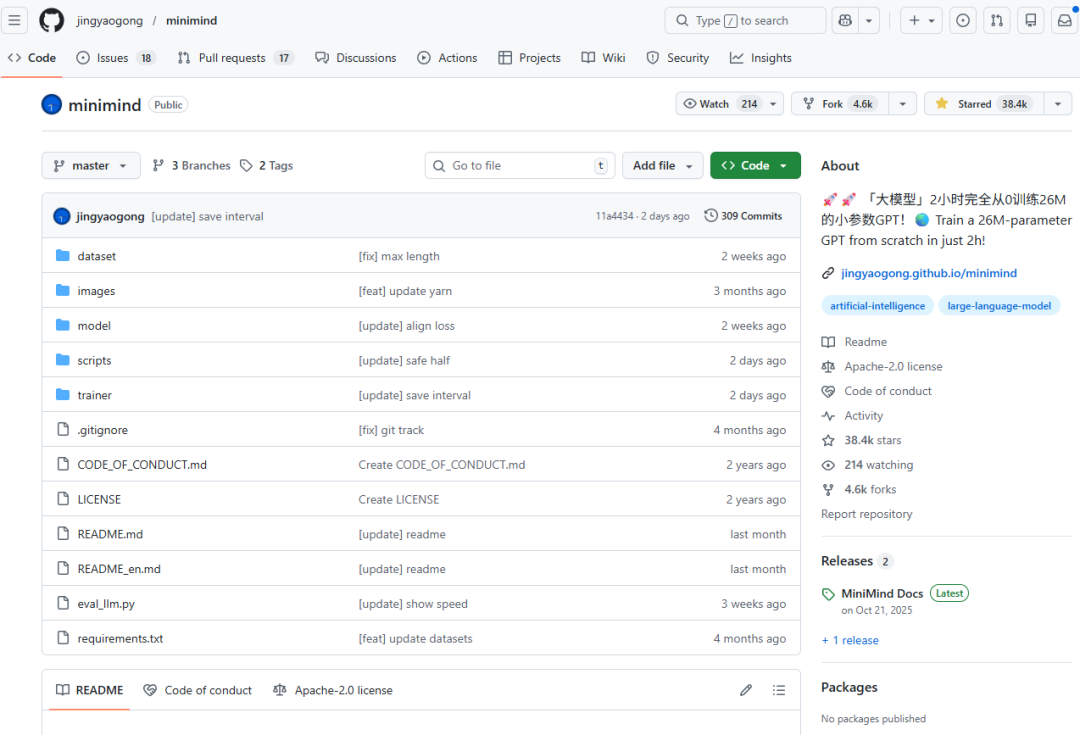Go to GitHub homepage via Octocat logo
Screen dimensions: 1080x735
(x=52, y=20)
